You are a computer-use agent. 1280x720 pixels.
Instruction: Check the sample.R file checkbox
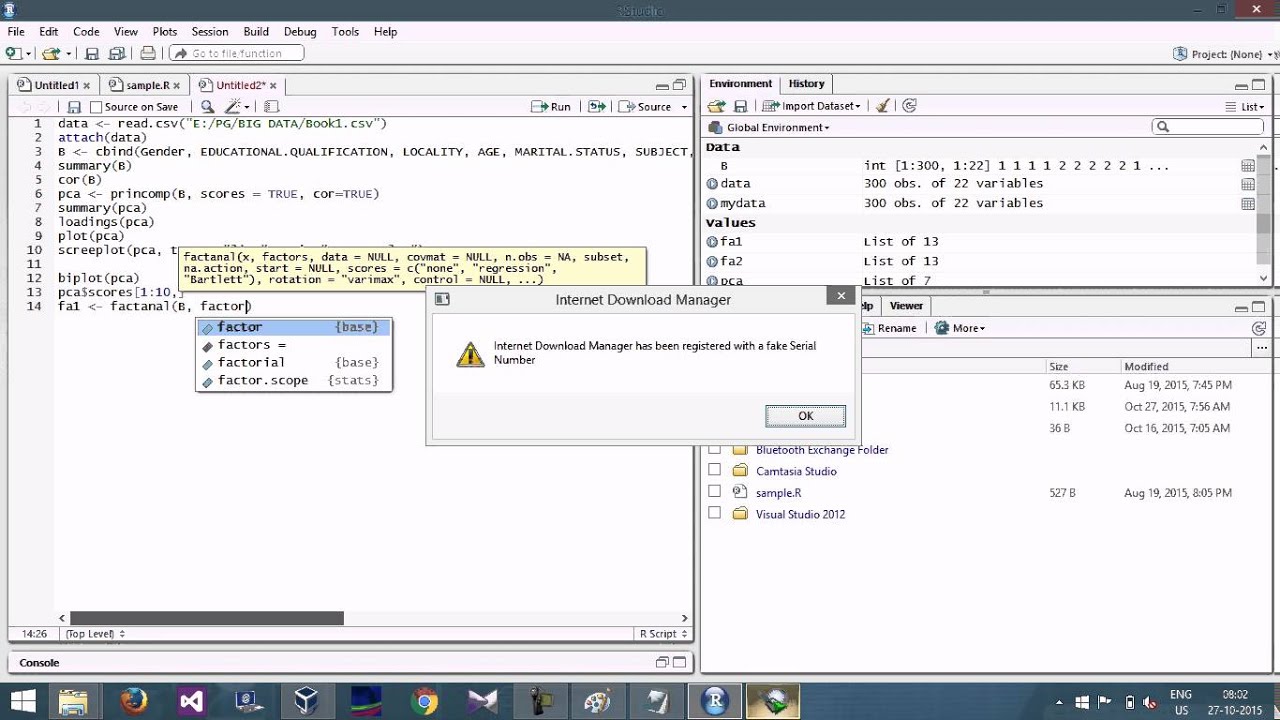pos(714,491)
